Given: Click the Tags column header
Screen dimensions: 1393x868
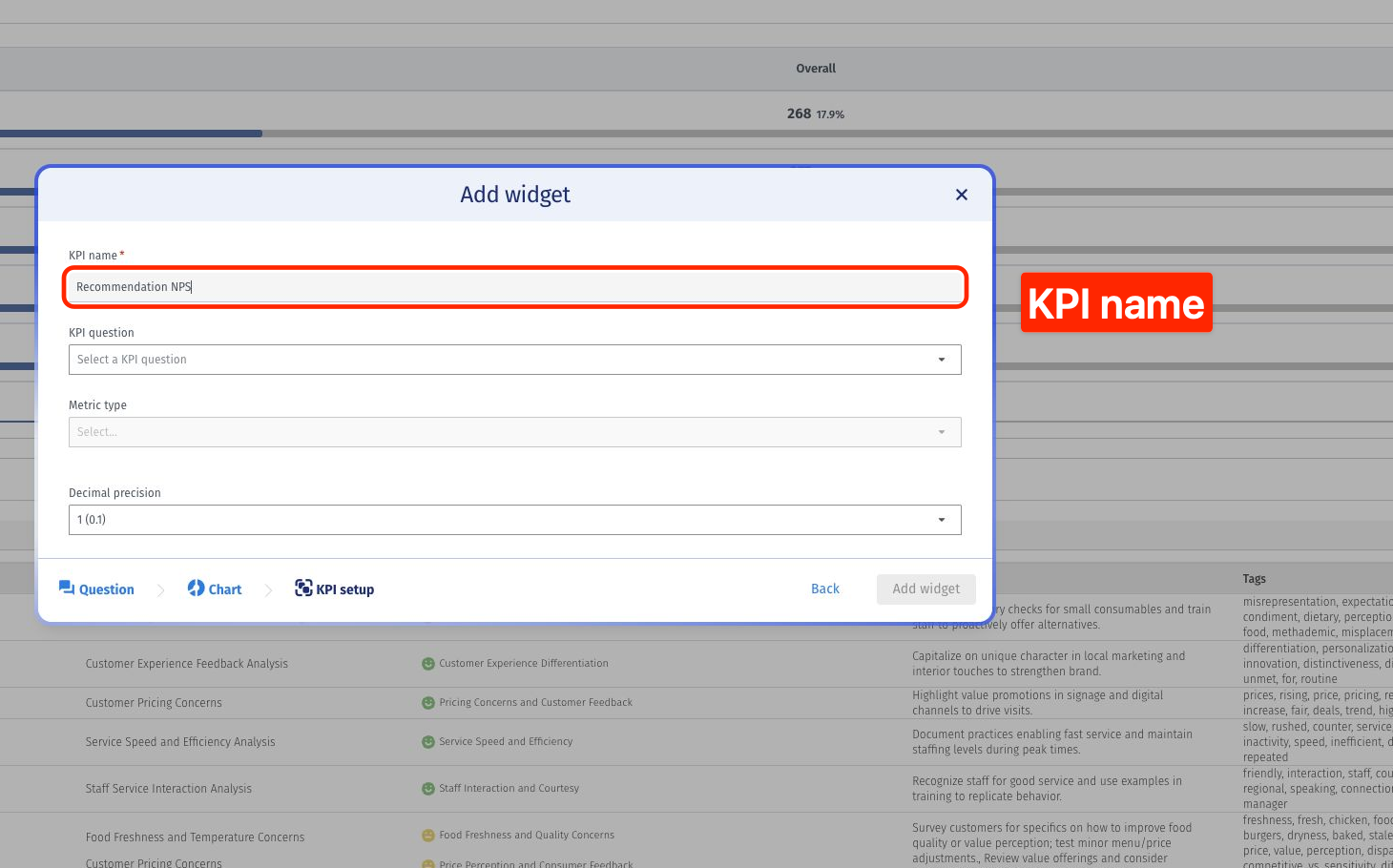Looking at the screenshot, I should (1255, 579).
